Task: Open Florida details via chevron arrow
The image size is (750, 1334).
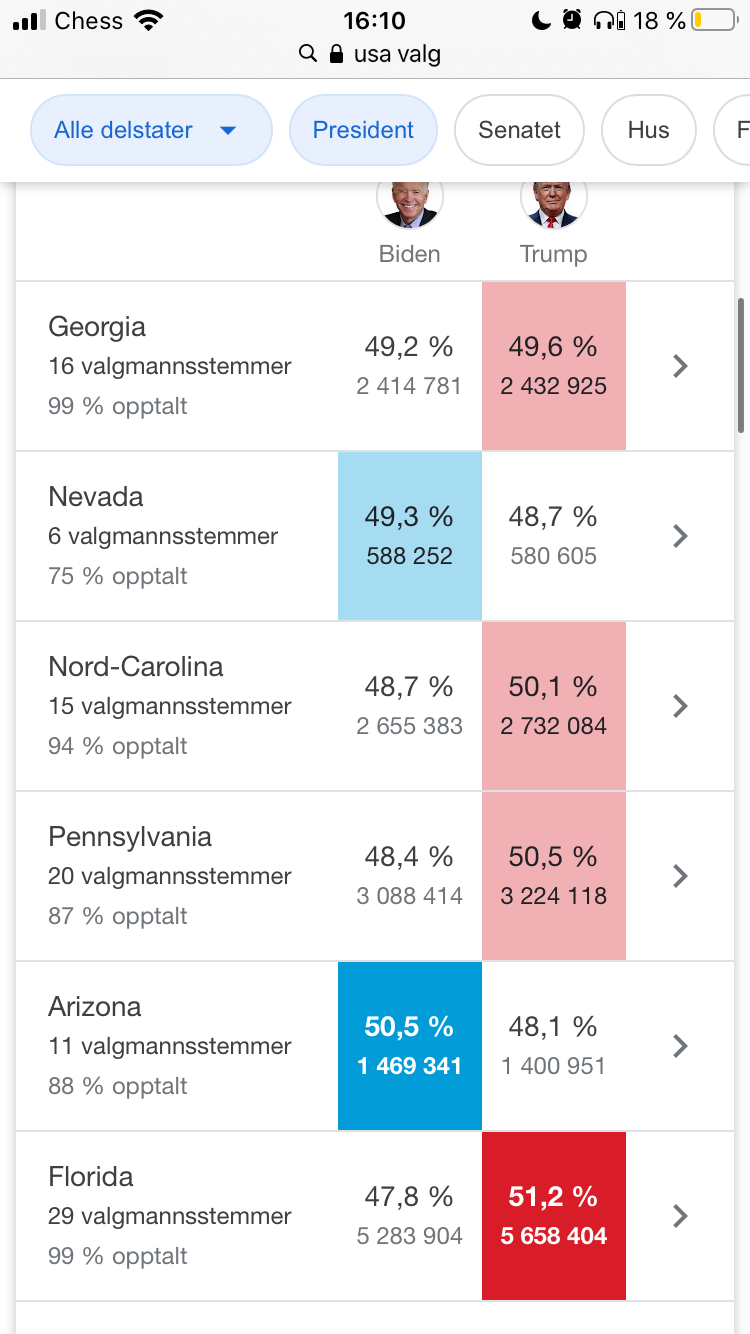Action: point(680,1216)
